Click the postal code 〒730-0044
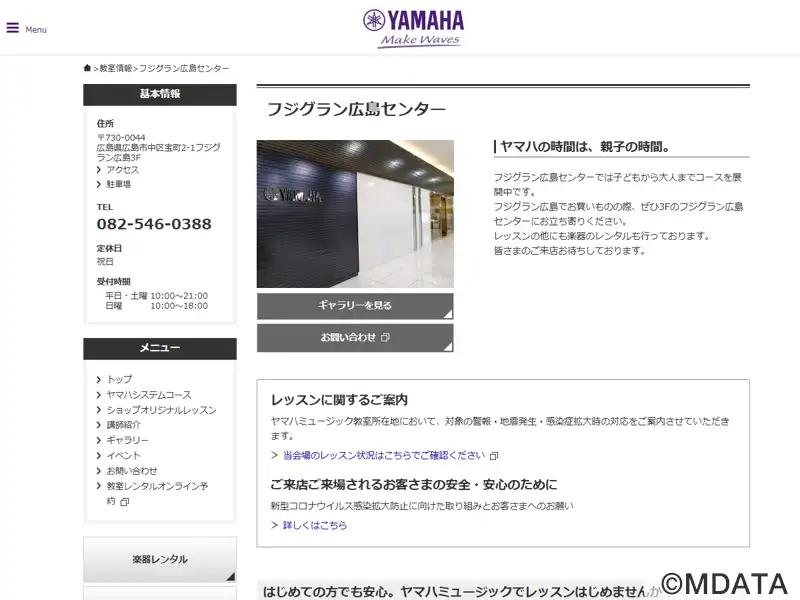800x600 pixels. coord(121,138)
